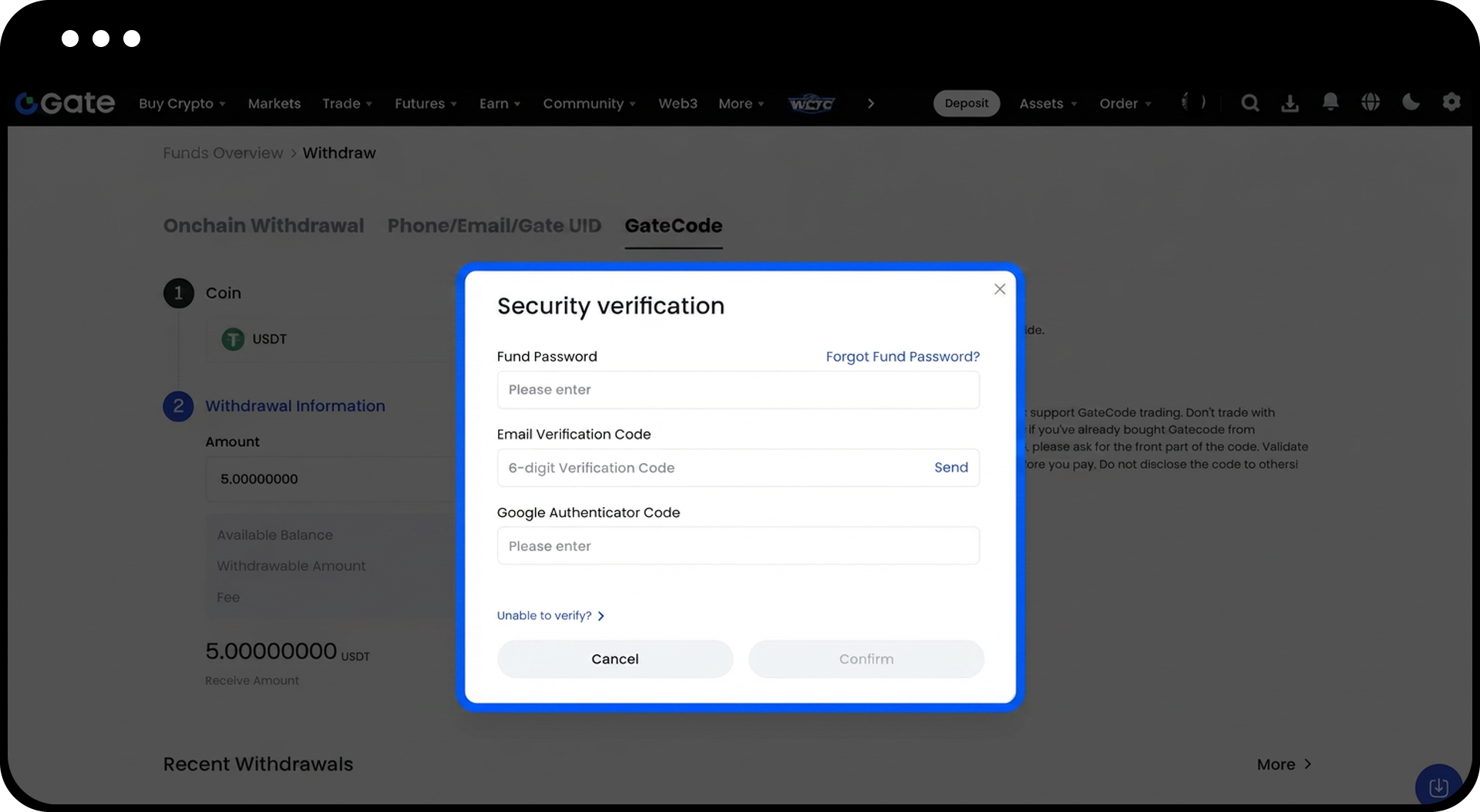Switch to Onchain Withdrawal tab
The width and height of the screenshot is (1480, 812).
[264, 226]
